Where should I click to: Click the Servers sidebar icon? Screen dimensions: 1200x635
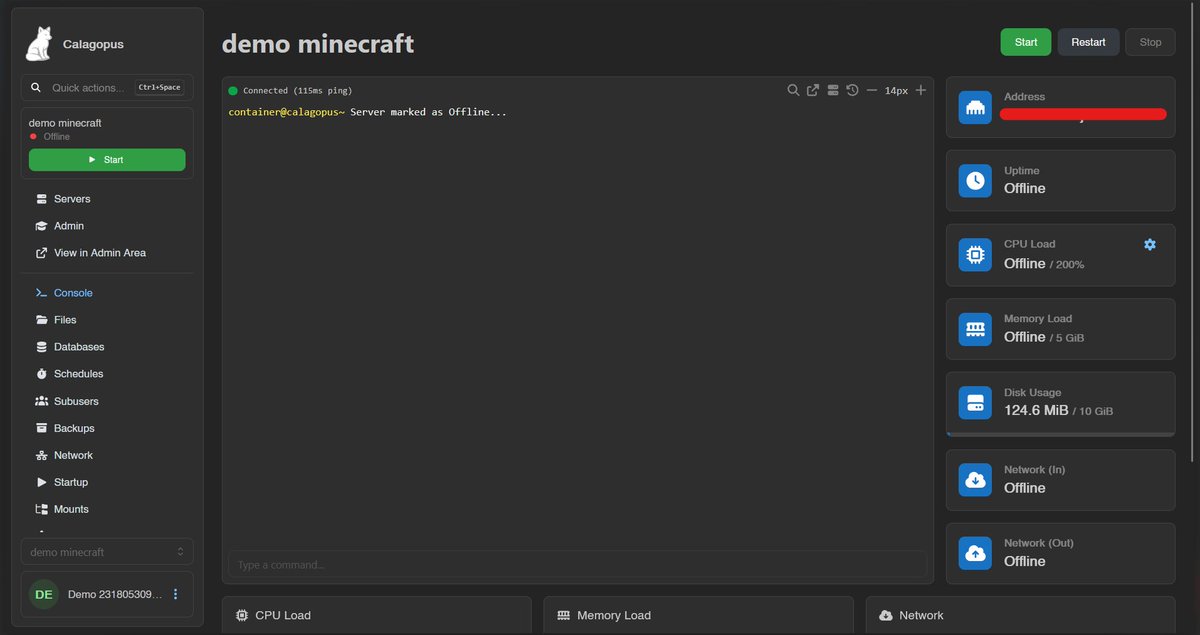(x=41, y=199)
